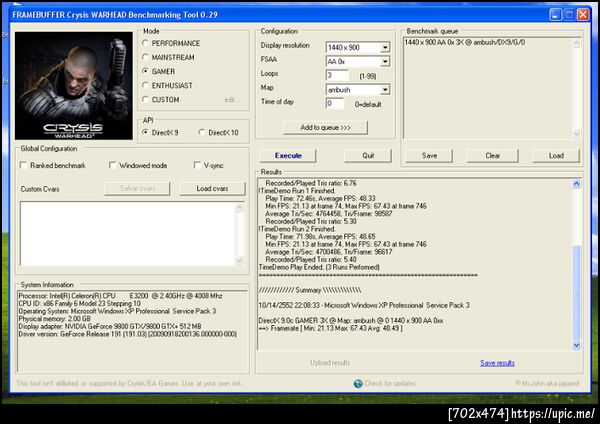Click the TimeDemo Run 2 Finished line
The image size is (600, 424).
coord(297,229)
